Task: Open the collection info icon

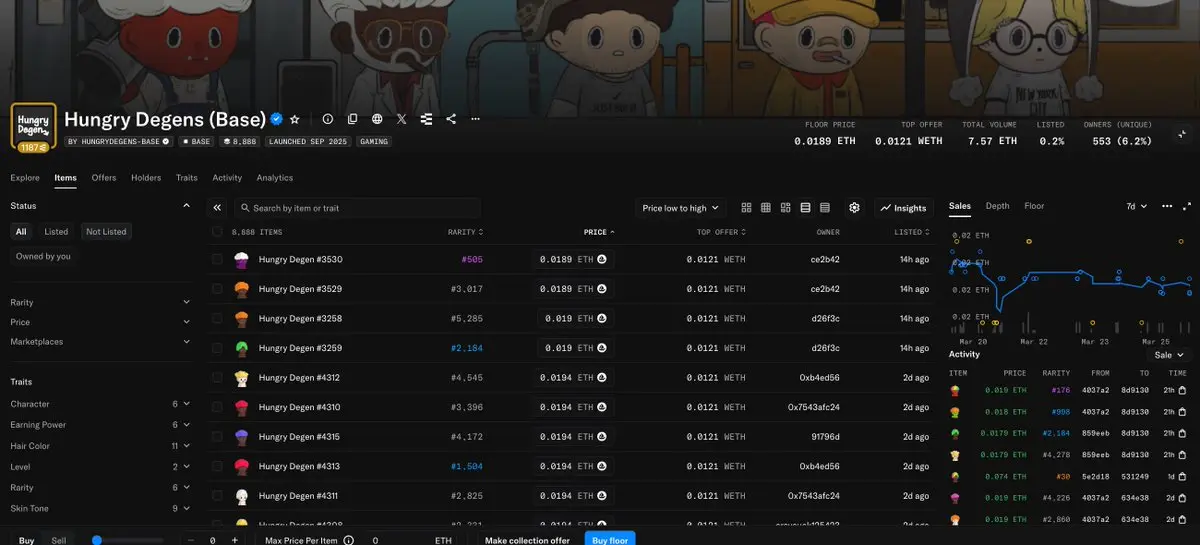Action: coord(328,119)
